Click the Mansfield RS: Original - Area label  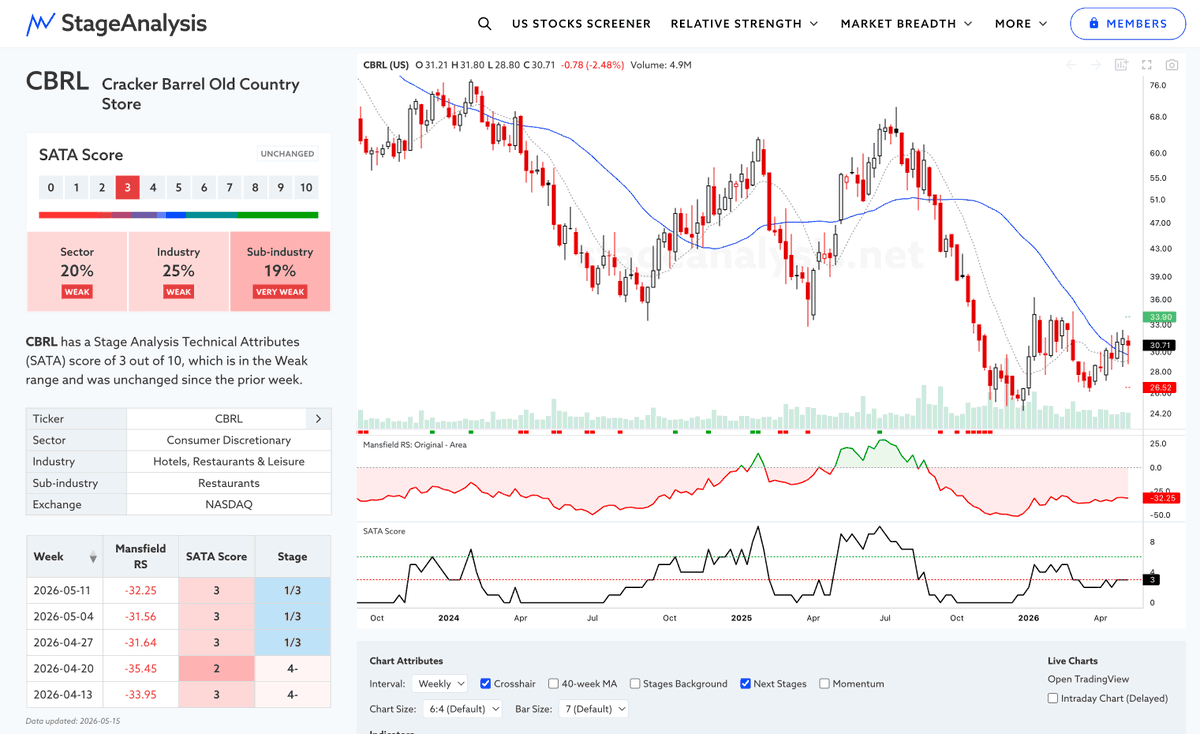(x=415, y=445)
